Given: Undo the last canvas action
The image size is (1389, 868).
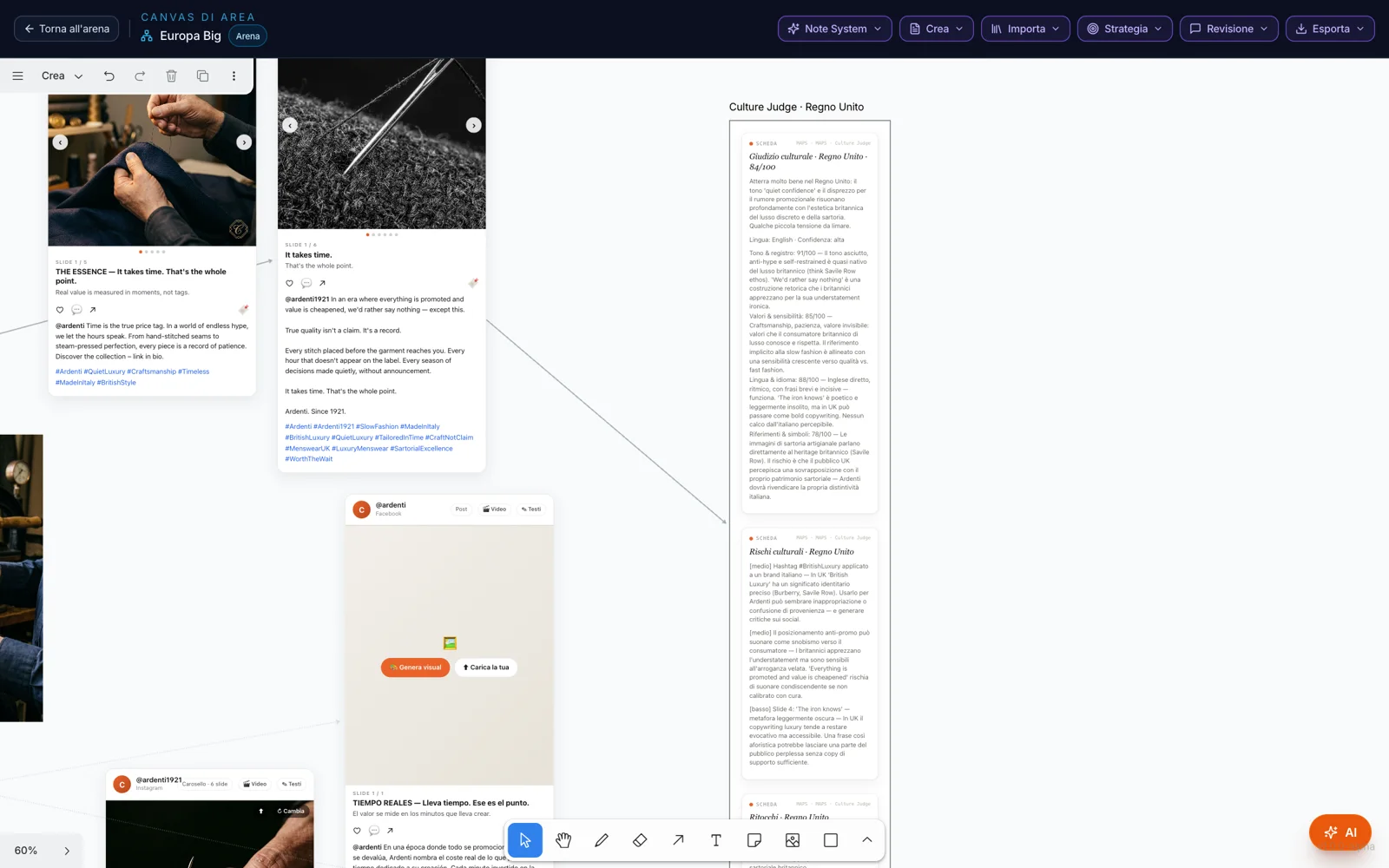Looking at the screenshot, I should [x=109, y=76].
